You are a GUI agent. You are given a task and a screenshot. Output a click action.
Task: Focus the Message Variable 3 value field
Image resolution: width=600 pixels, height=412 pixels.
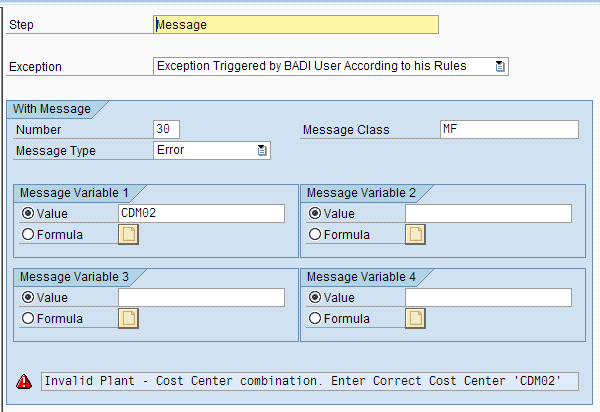tap(201, 297)
